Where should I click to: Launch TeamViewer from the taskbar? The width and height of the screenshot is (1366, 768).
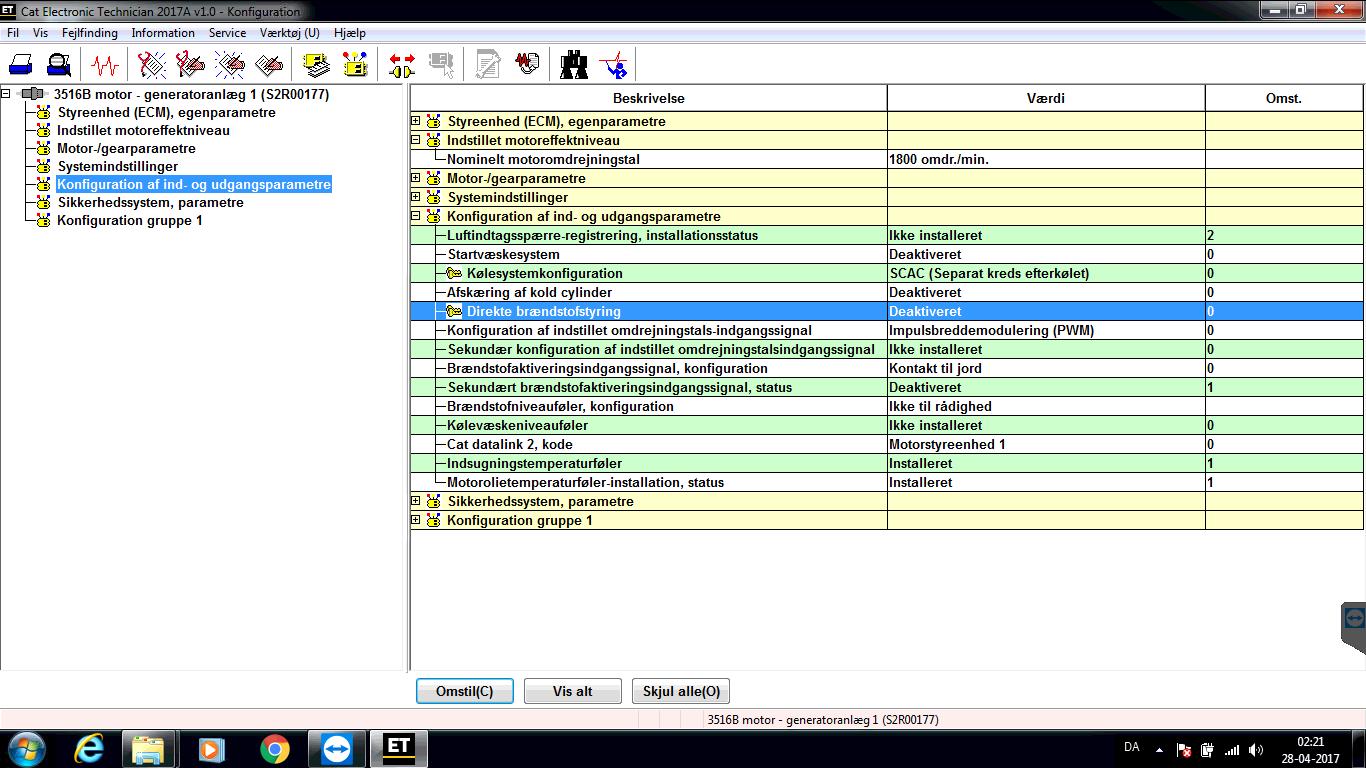click(x=337, y=748)
